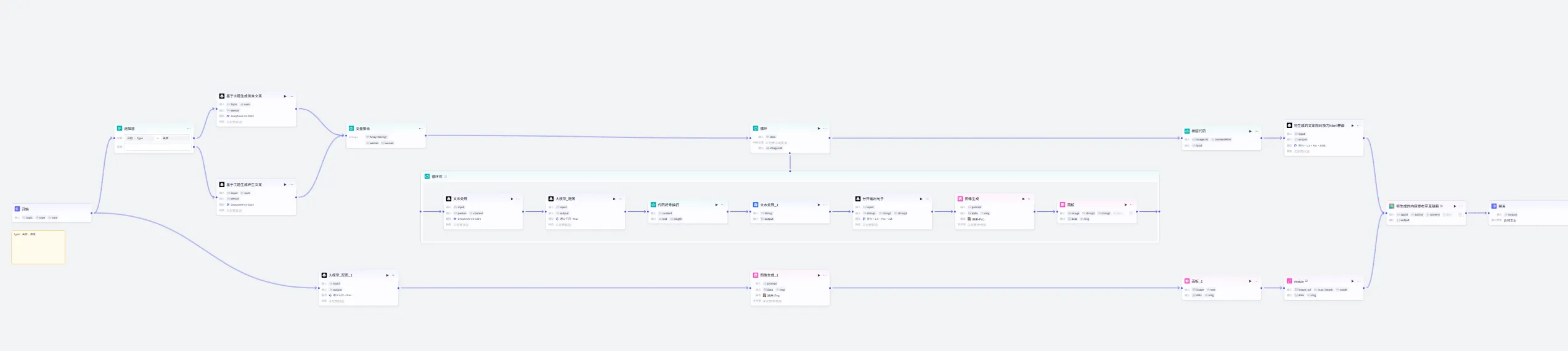This screenshot has width=1568, height=351.
Task: Click the 基于主题生成养生文案 node icon
Action: pyautogui.click(x=222, y=184)
